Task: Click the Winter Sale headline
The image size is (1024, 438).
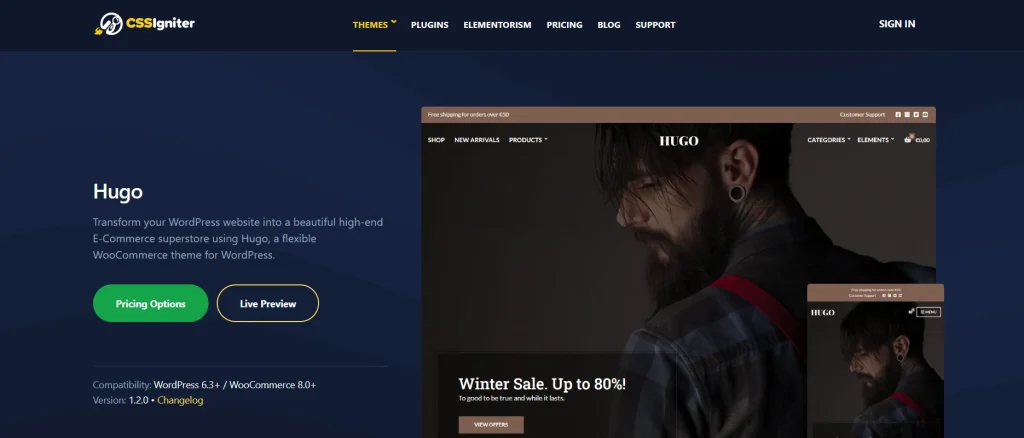Action: [x=542, y=383]
